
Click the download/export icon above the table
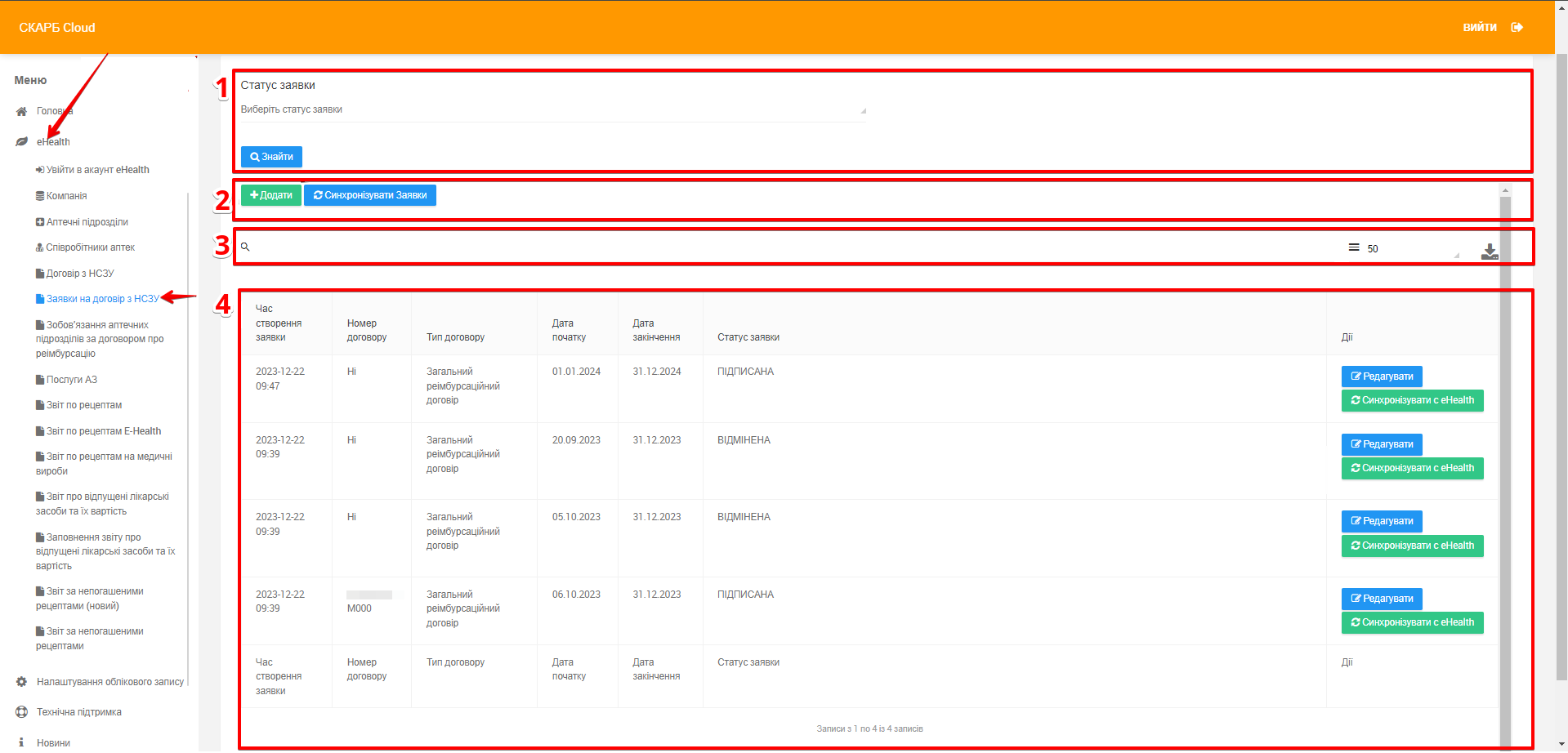(1489, 252)
